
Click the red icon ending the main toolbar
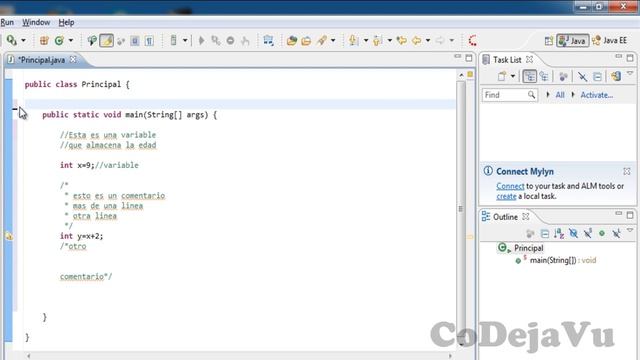[x=472, y=40]
